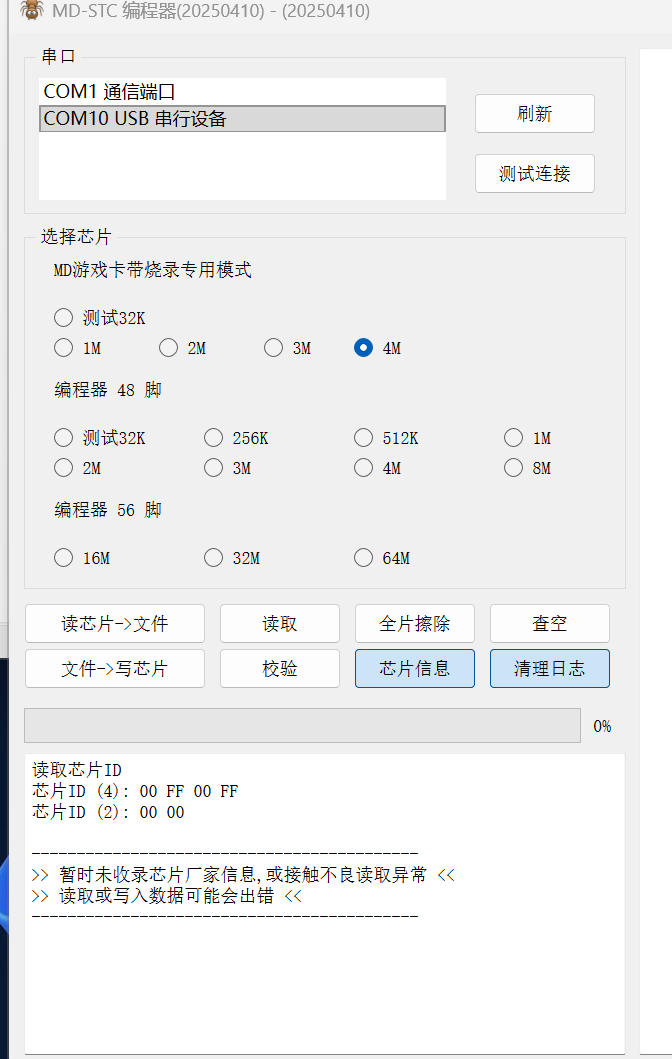选择编程器56脚的 64M 容量

click(x=363, y=558)
